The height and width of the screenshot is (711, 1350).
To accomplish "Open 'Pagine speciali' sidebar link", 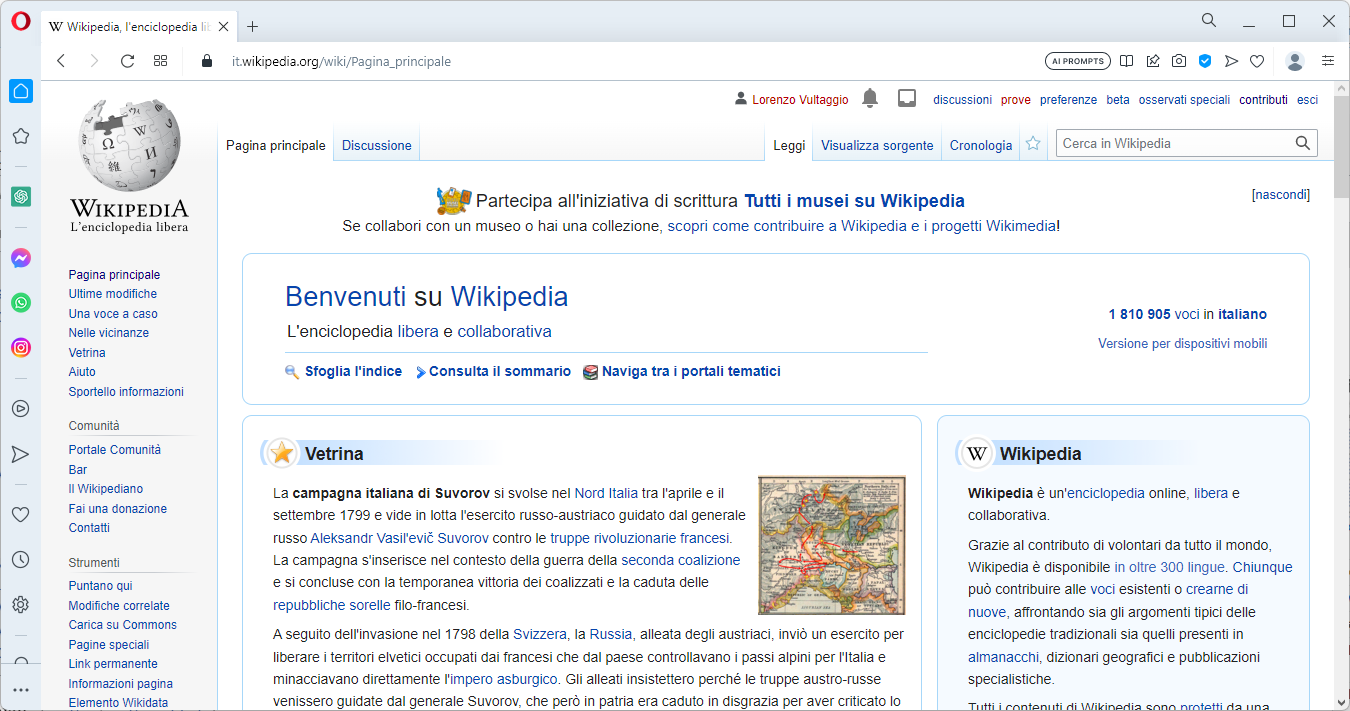I will (109, 644).
